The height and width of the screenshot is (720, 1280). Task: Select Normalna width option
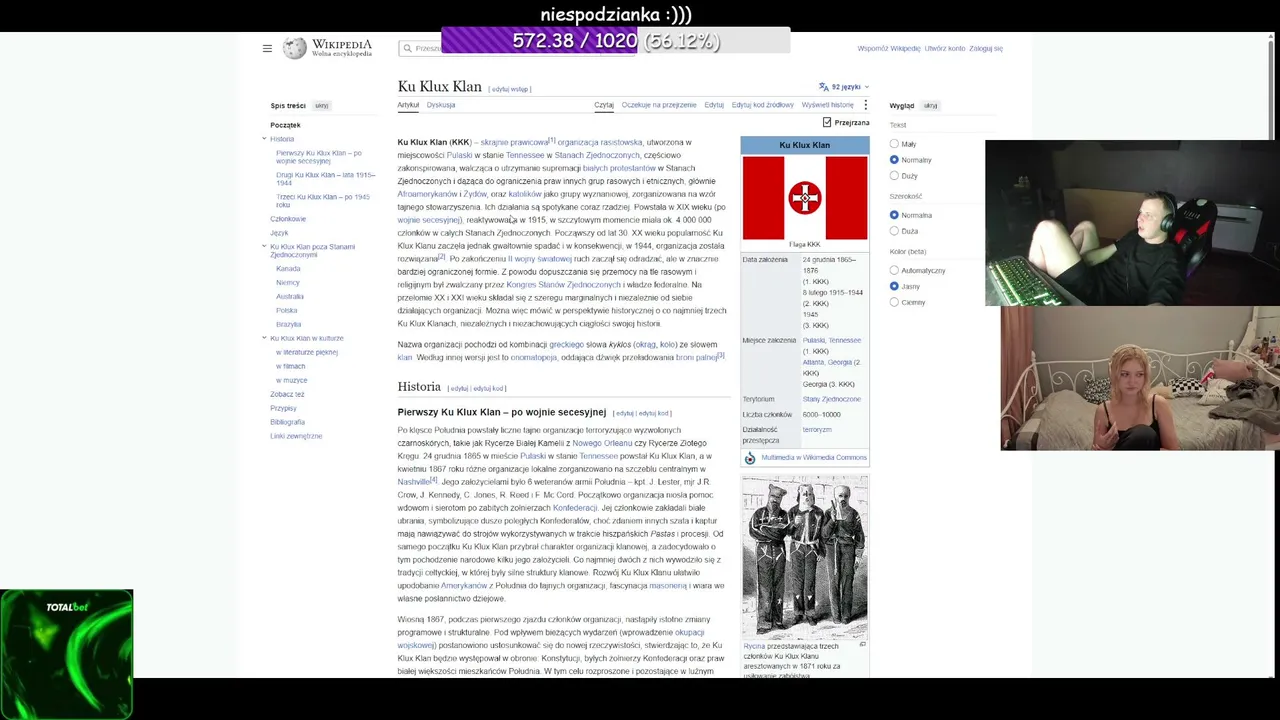894,215
